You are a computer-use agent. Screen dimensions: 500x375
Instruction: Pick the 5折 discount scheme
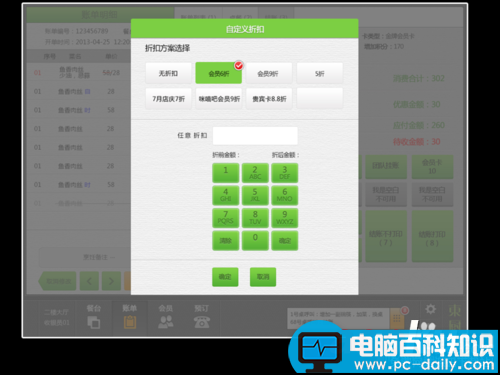click(320, 73)
